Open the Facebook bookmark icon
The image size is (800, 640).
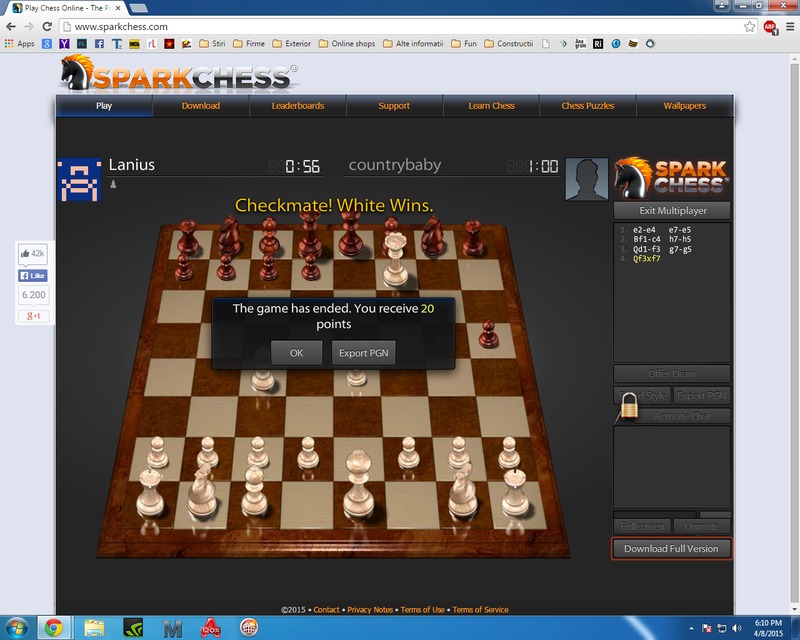tap(99, 44)
